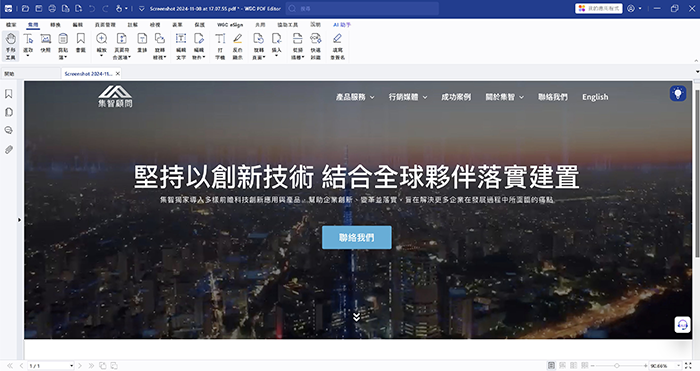This screenshot has width=700, height=371.
Task: Click the lightbulb icon on the page
Action: coord(678,93)
